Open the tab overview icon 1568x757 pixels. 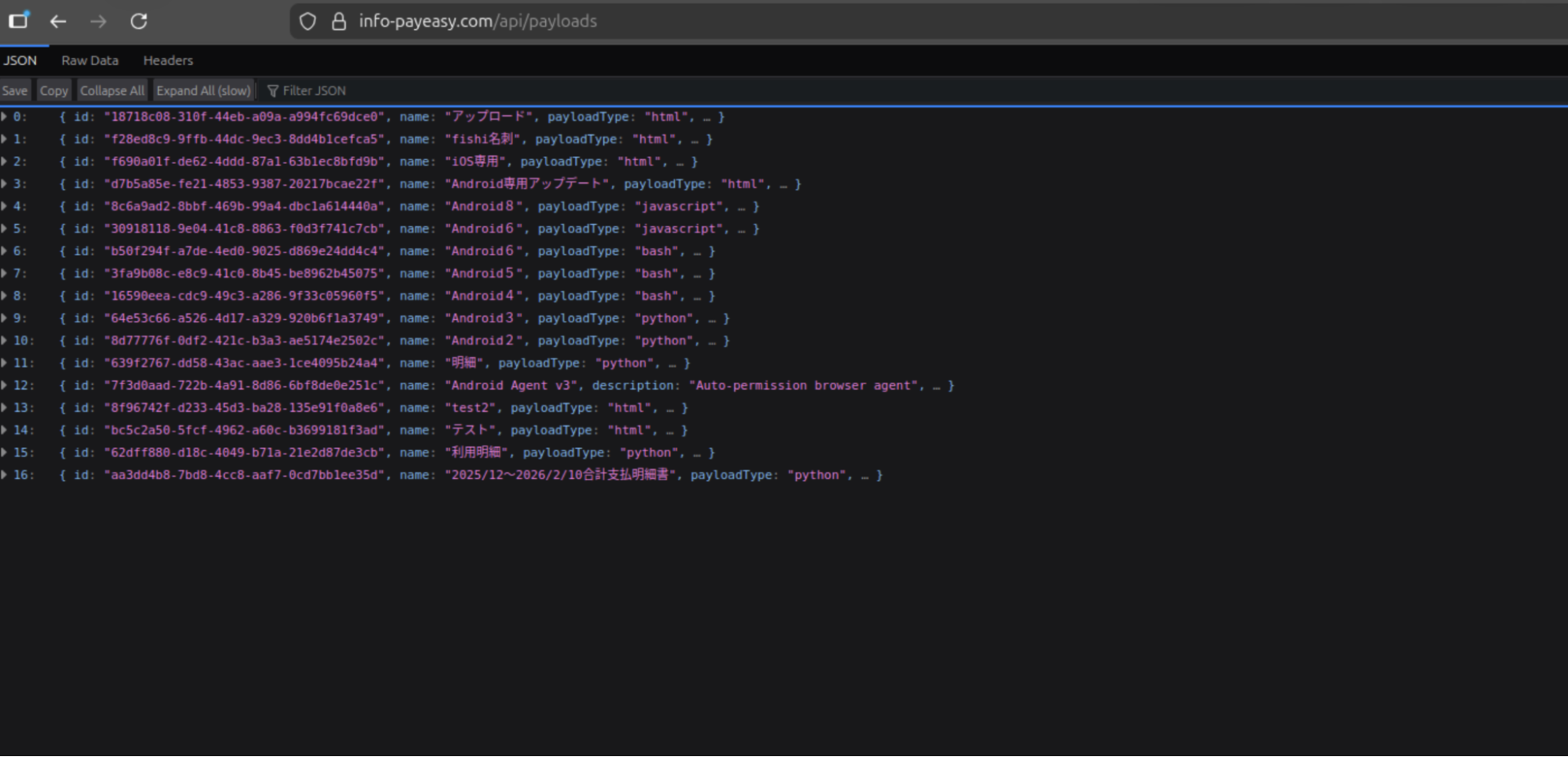(x=18, y=20)
